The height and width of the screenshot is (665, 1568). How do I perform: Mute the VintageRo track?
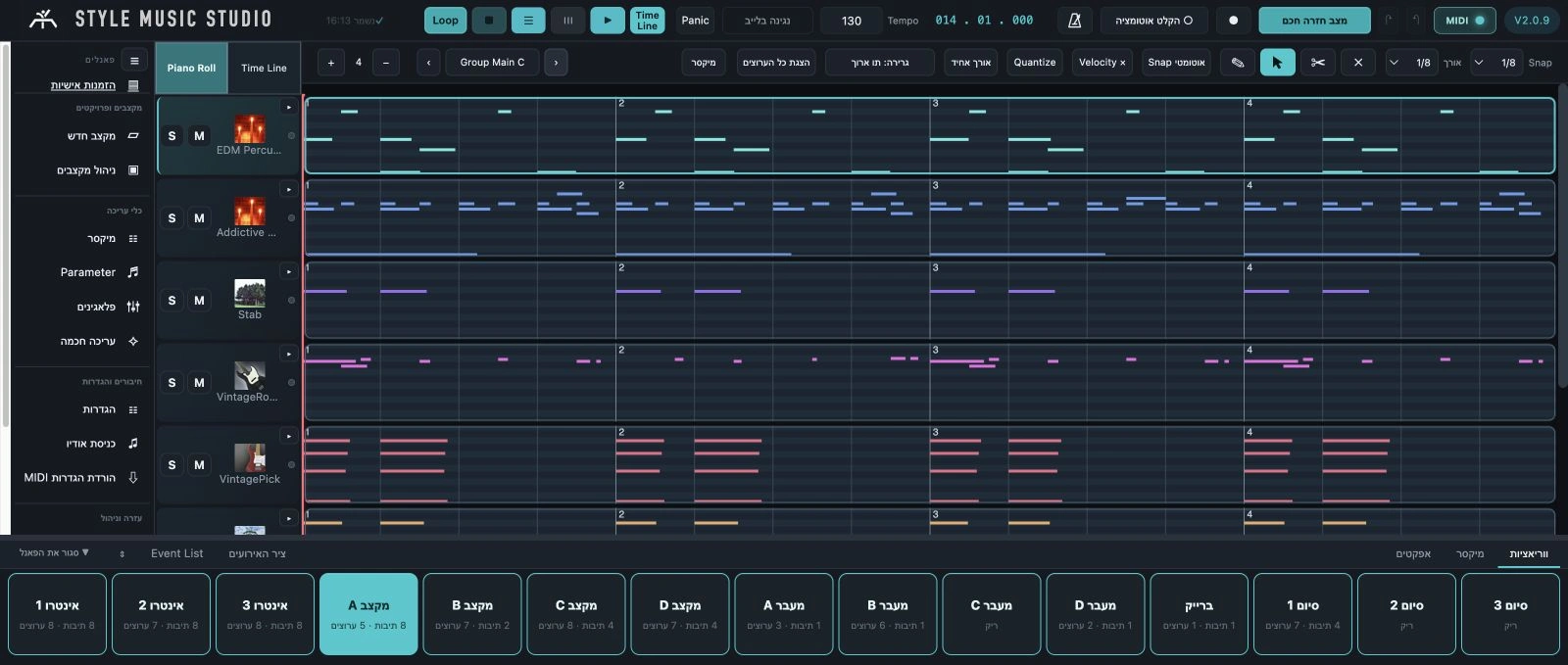coord(199,383)
